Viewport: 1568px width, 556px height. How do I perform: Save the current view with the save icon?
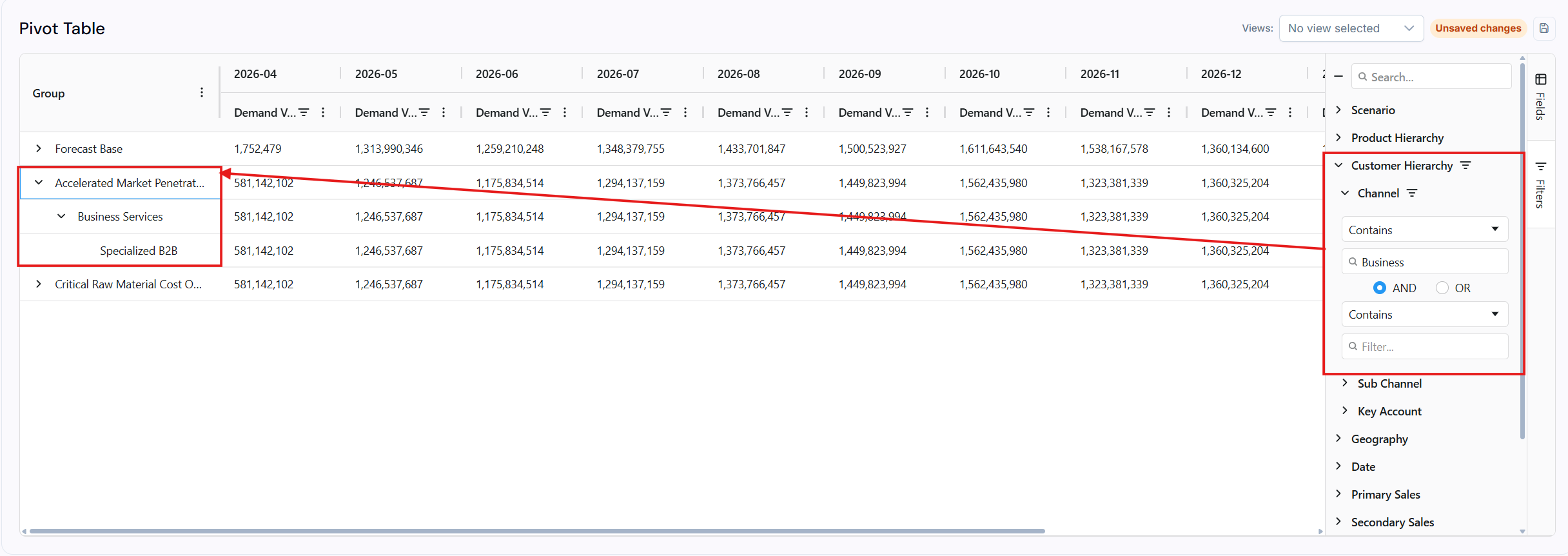point(1543,28)
